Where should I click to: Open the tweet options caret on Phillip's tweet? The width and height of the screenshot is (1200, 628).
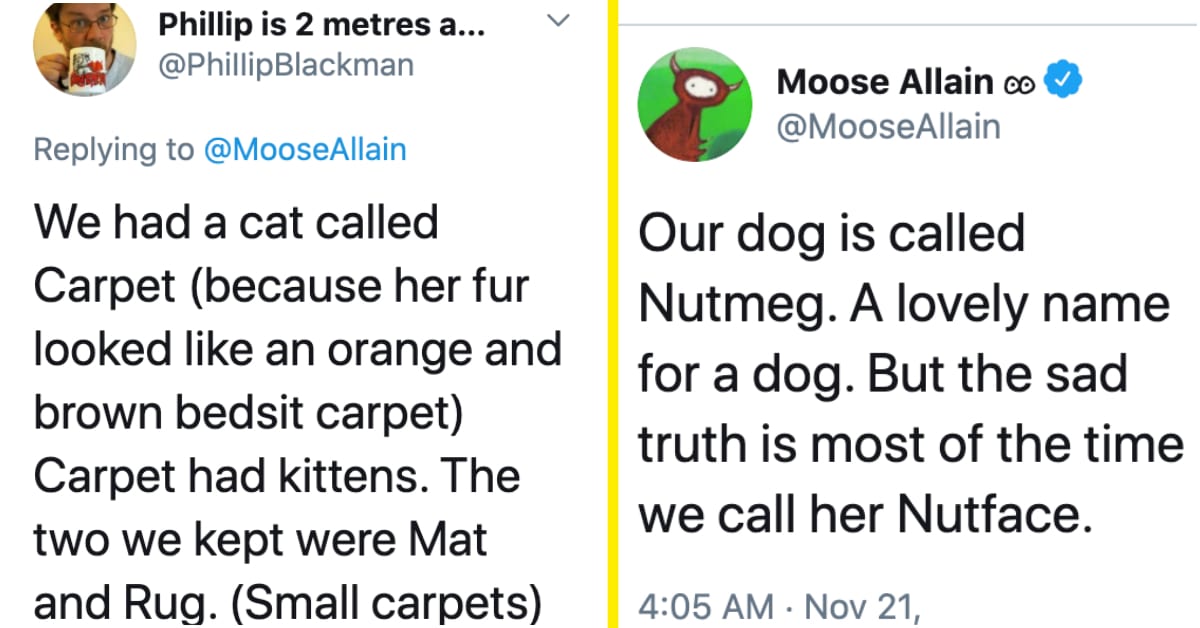coord(559,20)
